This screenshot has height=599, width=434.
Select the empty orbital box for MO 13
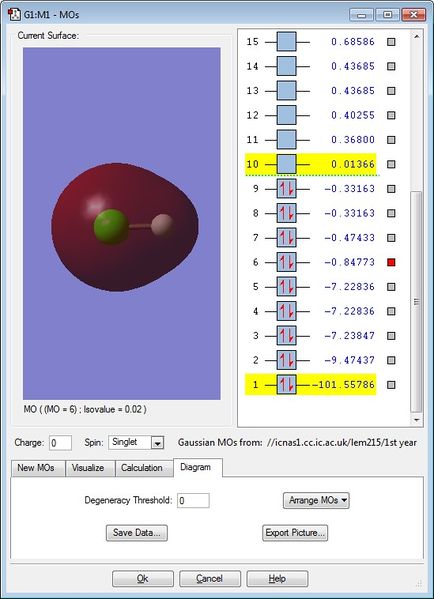point(287,91)
